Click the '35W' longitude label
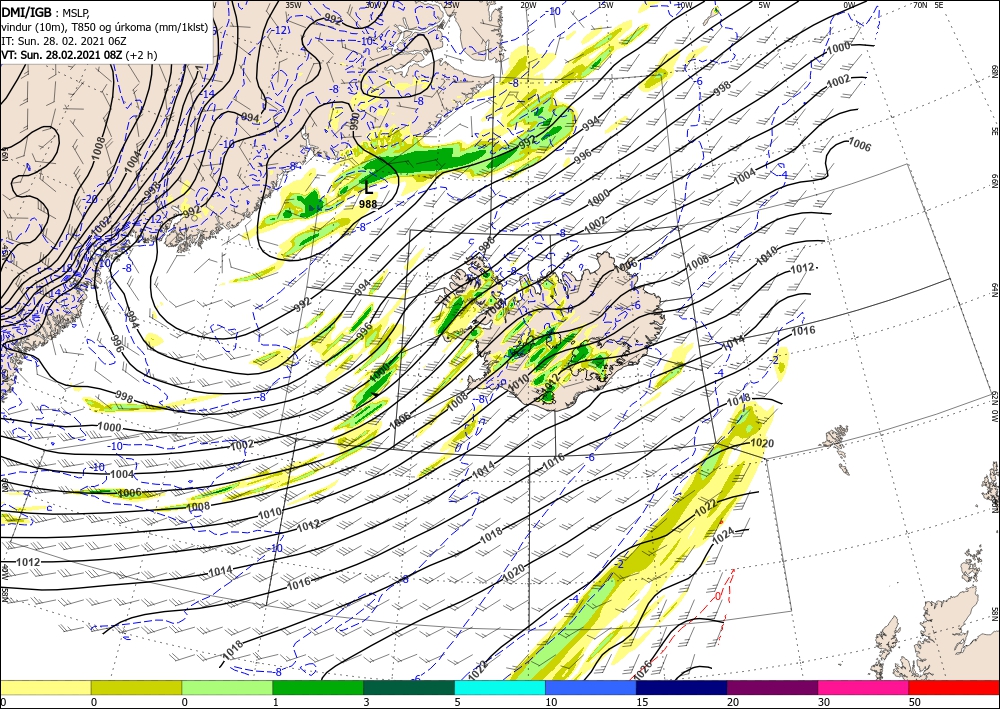The width and height of the screenshot is (1000, 709). coord(293,4)
